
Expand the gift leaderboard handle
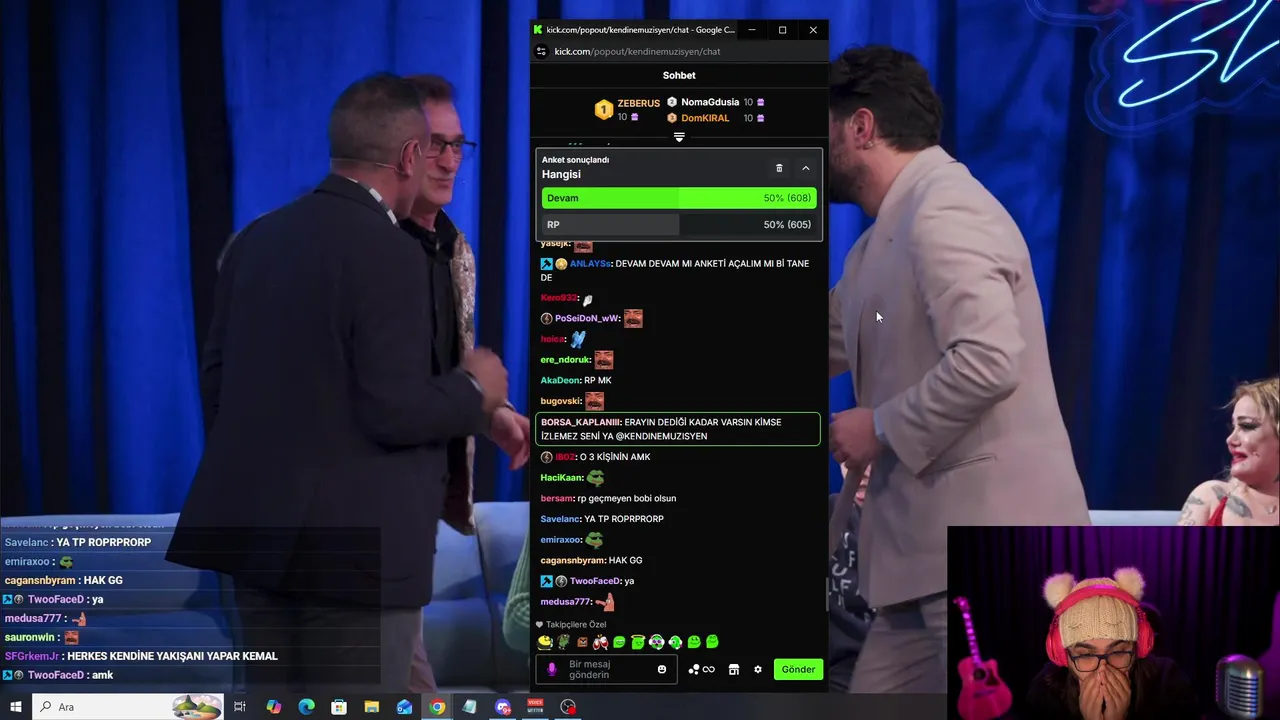(x=679, y=137)
